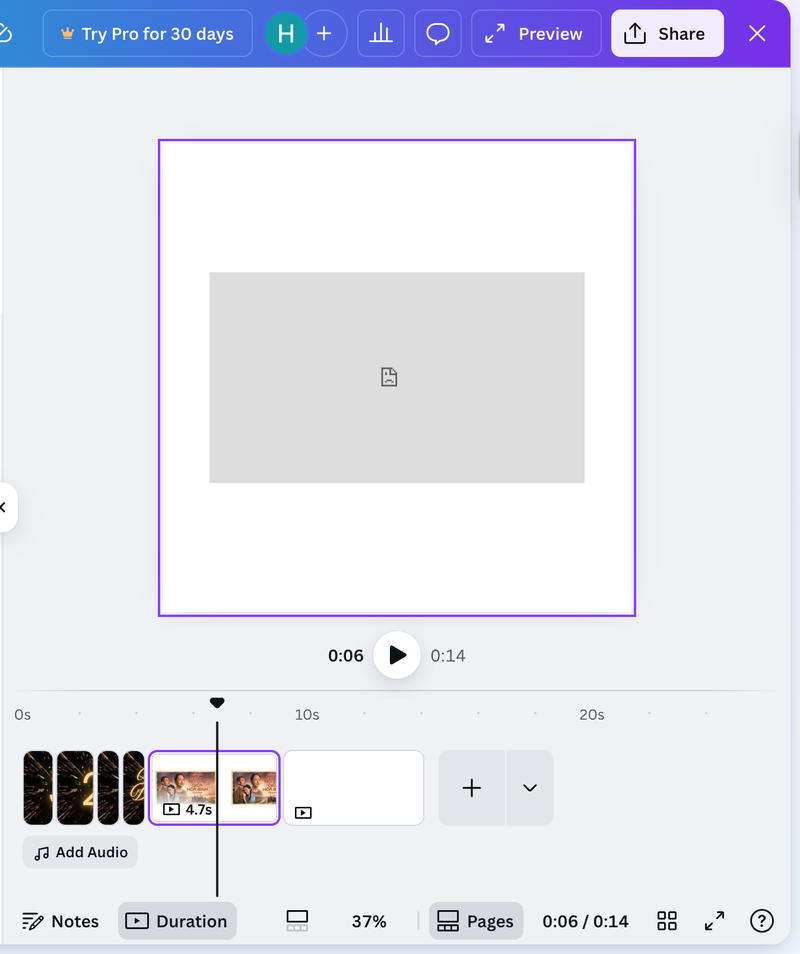
Task: Open the Share menu
Action: tap(667, 33)
